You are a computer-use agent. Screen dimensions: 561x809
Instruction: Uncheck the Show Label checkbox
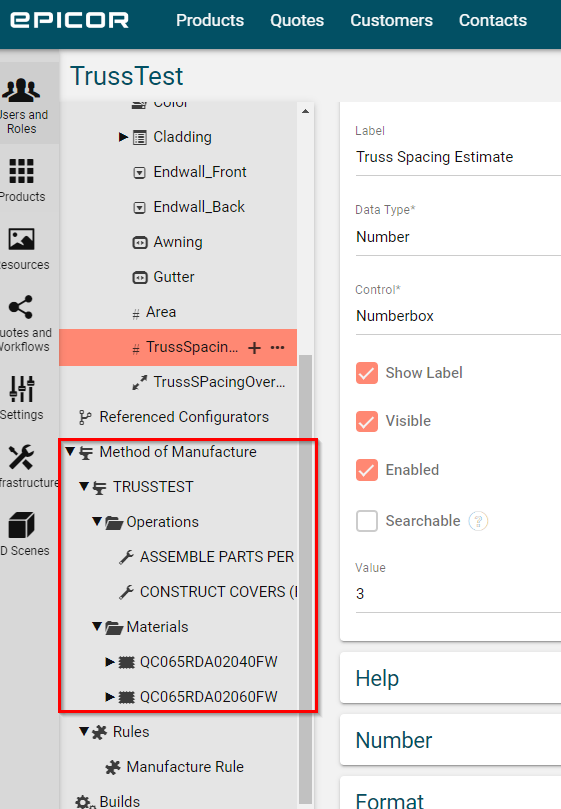click(366, 373)
